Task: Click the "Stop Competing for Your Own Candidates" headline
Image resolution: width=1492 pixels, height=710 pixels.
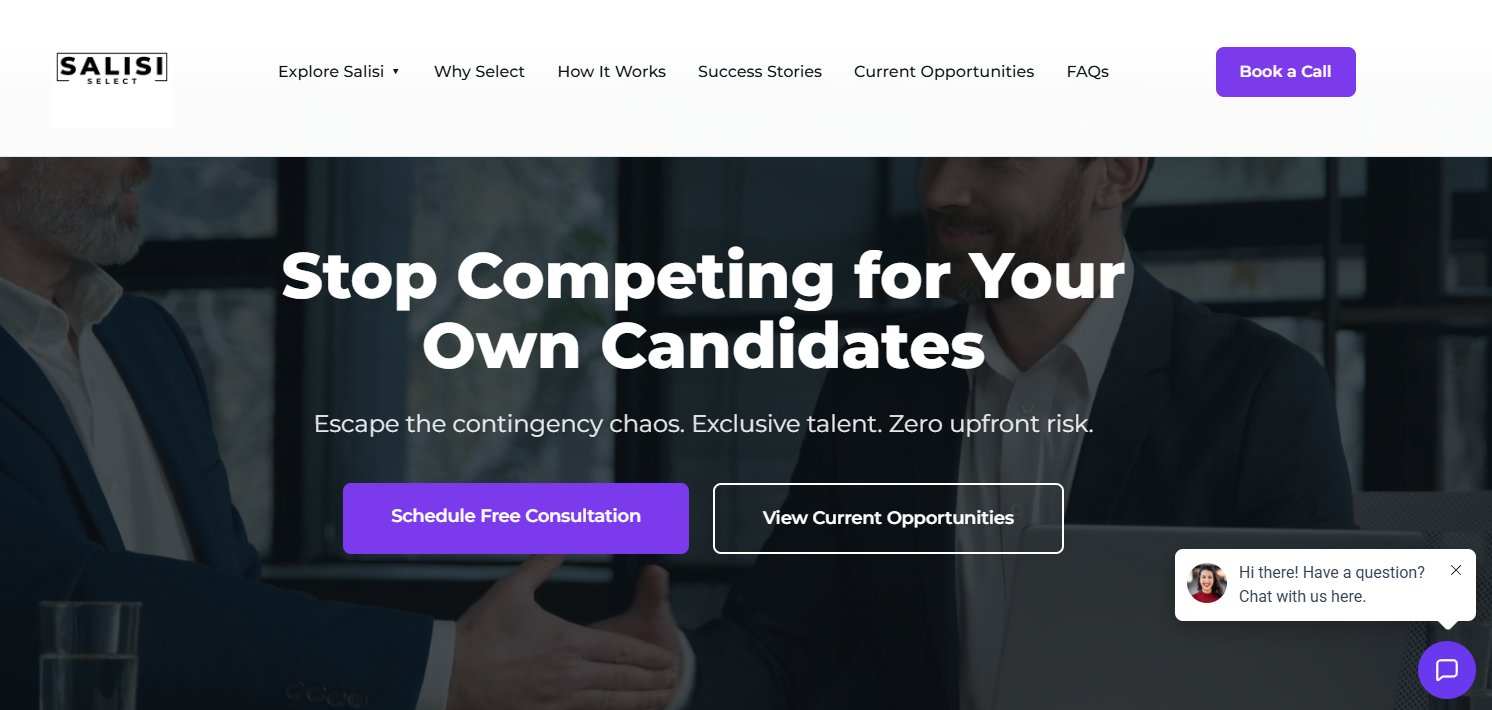Action: pos(703,310)
